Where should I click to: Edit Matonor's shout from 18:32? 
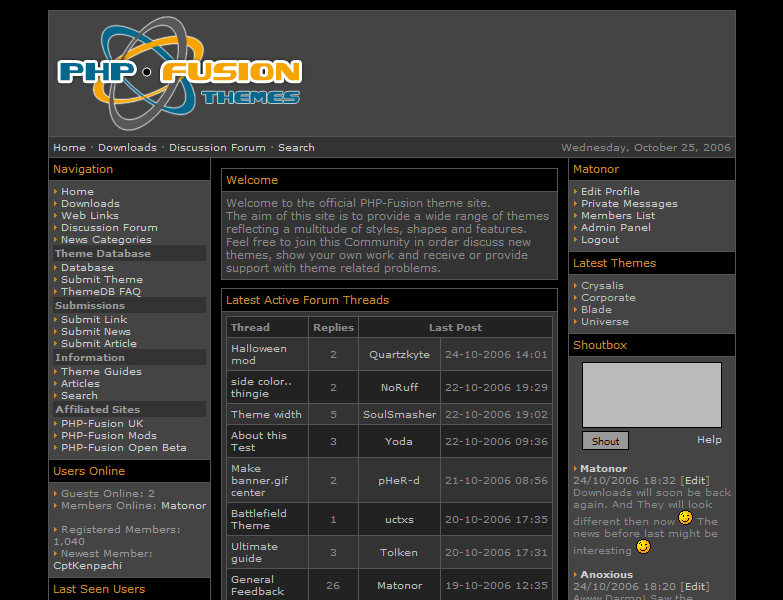[695, 481]
